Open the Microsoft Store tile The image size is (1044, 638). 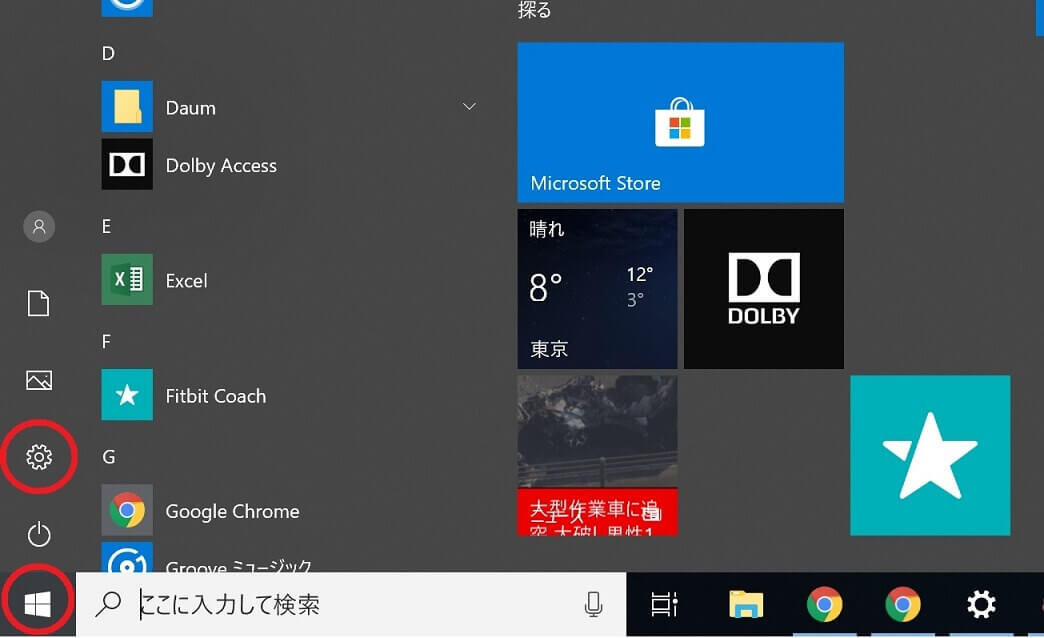[x=680, y=122]
